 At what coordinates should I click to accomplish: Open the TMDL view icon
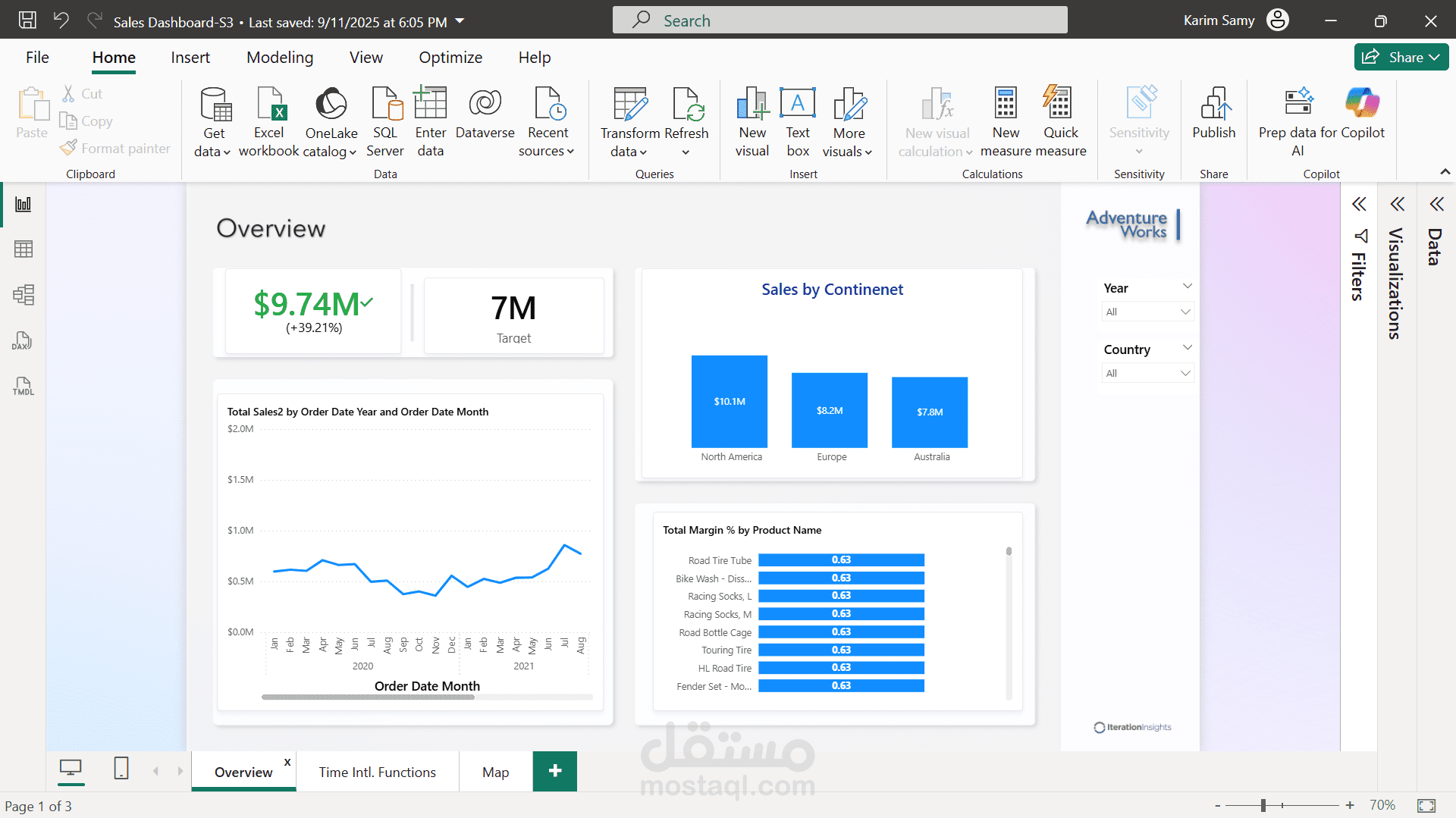click(x=23, y=386)
